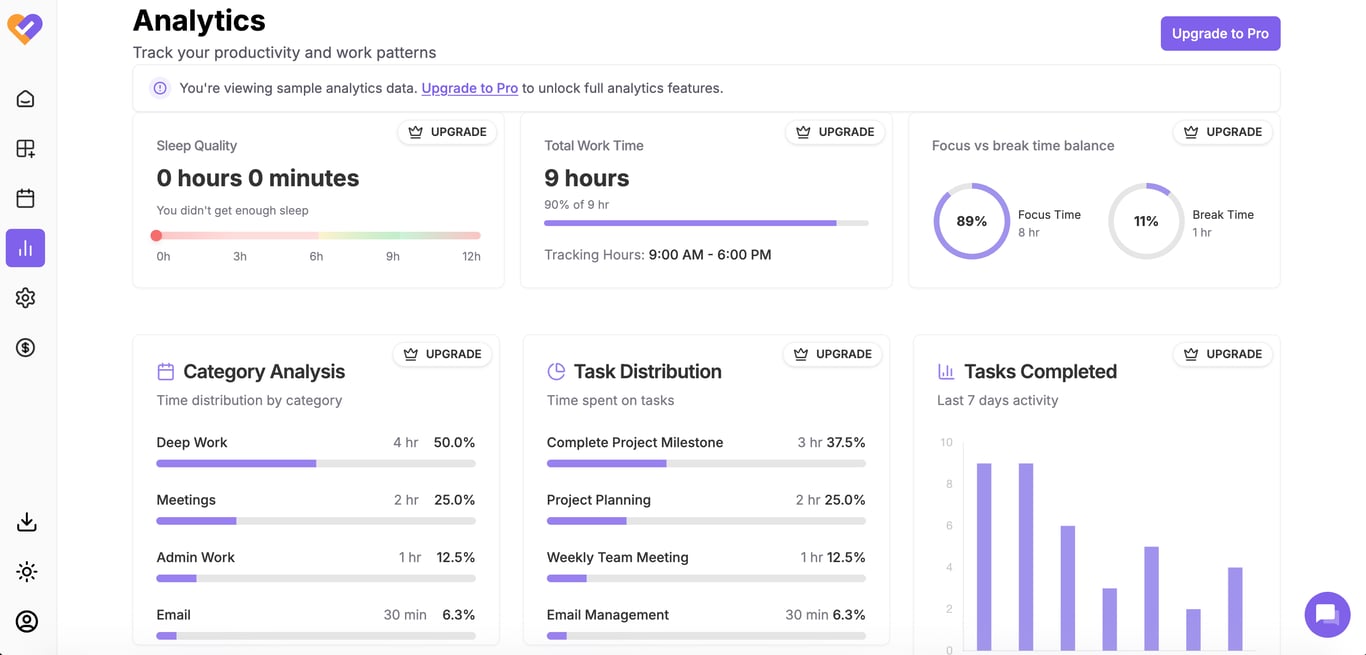Click UPGRADE on the Task Distribution card

point(832,353)
